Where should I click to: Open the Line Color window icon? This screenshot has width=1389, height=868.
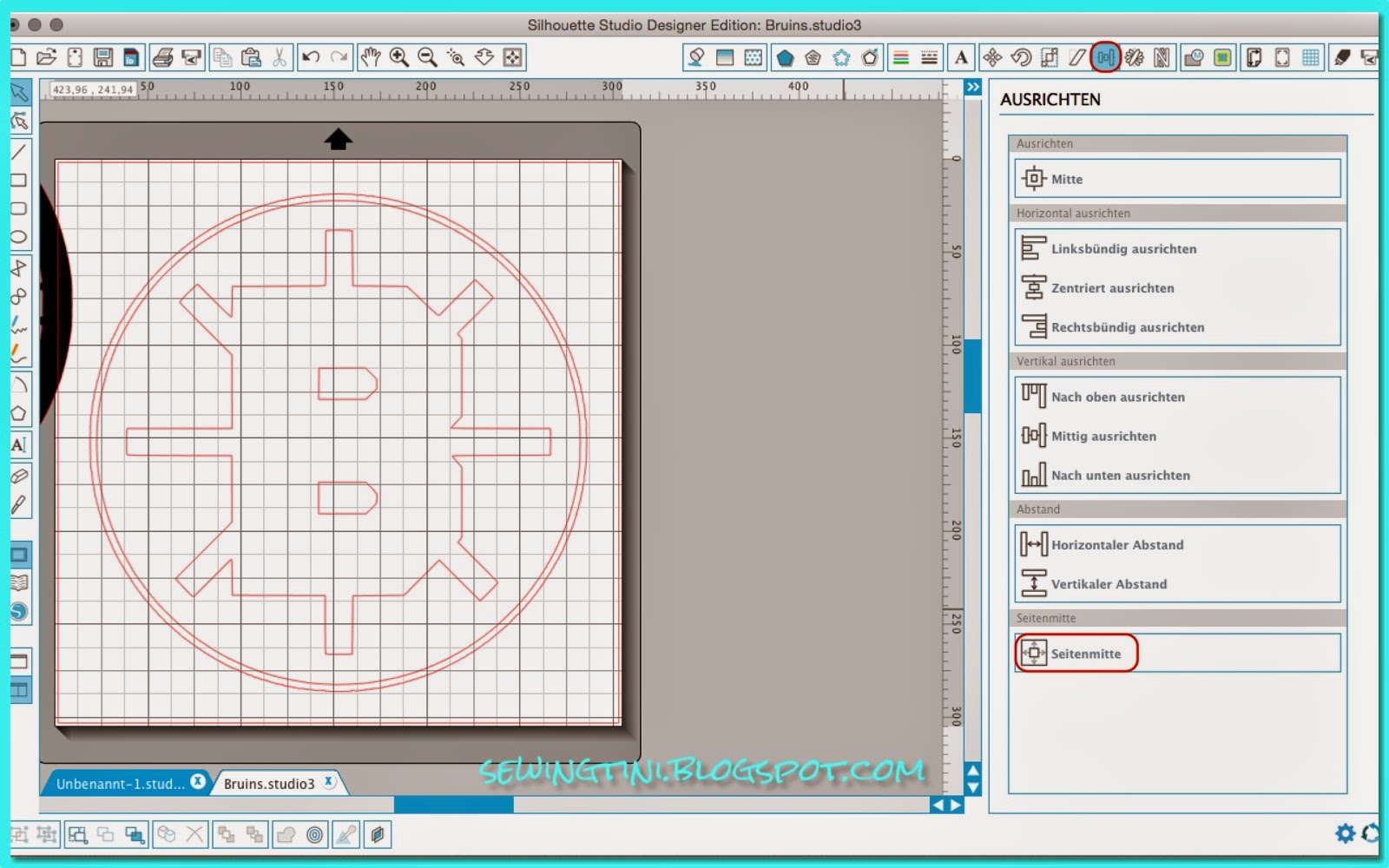901,58
